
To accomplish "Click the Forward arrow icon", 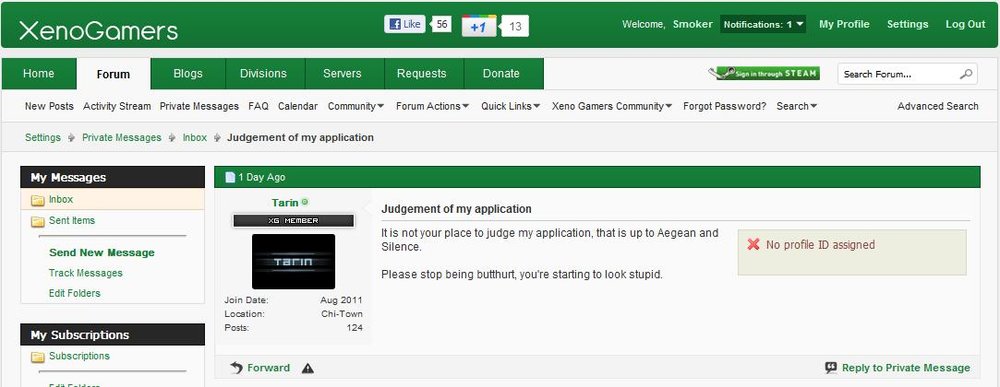I will pyautogui.click(x=237, y=368).
